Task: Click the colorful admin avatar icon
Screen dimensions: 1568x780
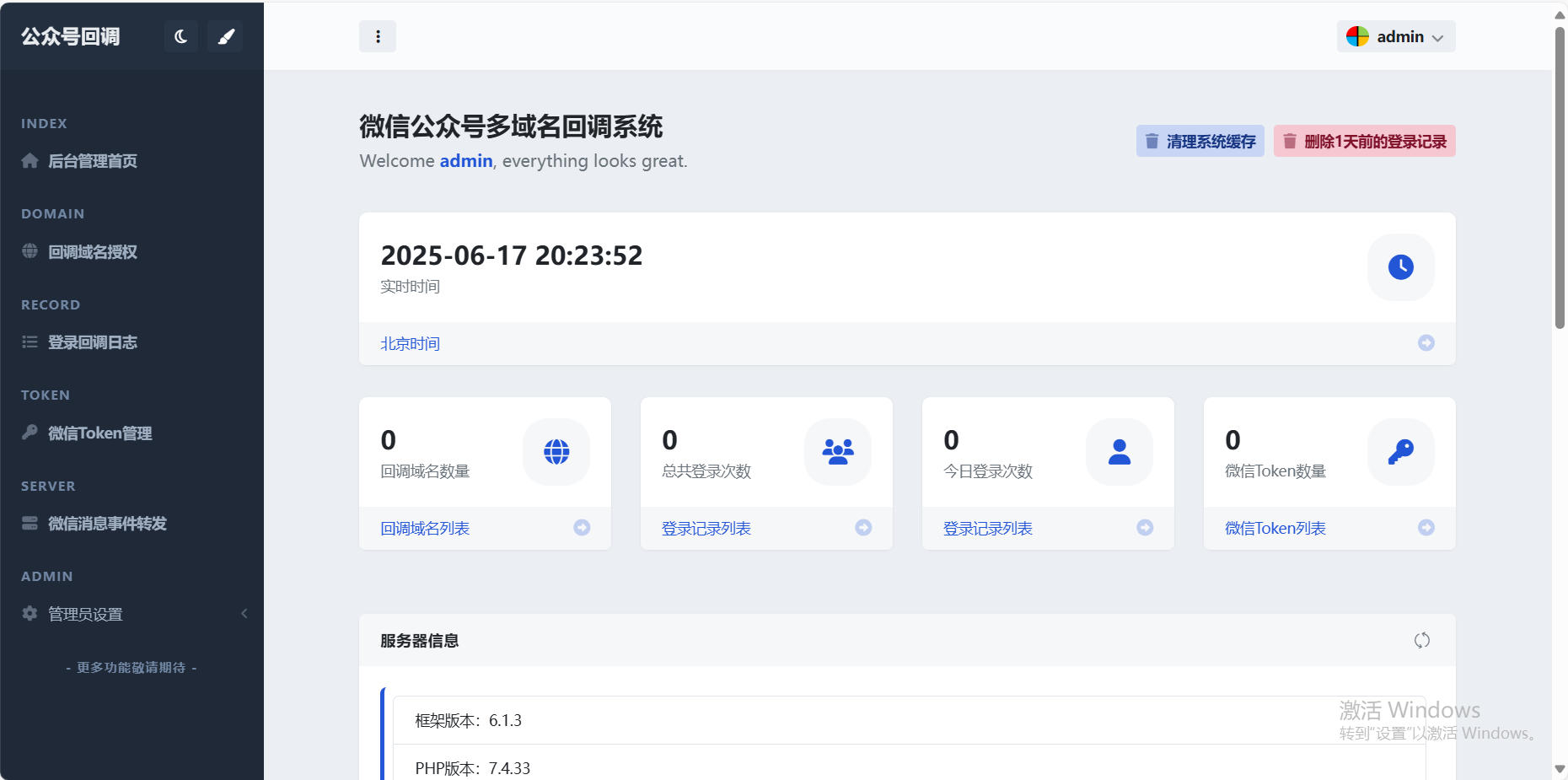Action: click(x=1357, y=36)
